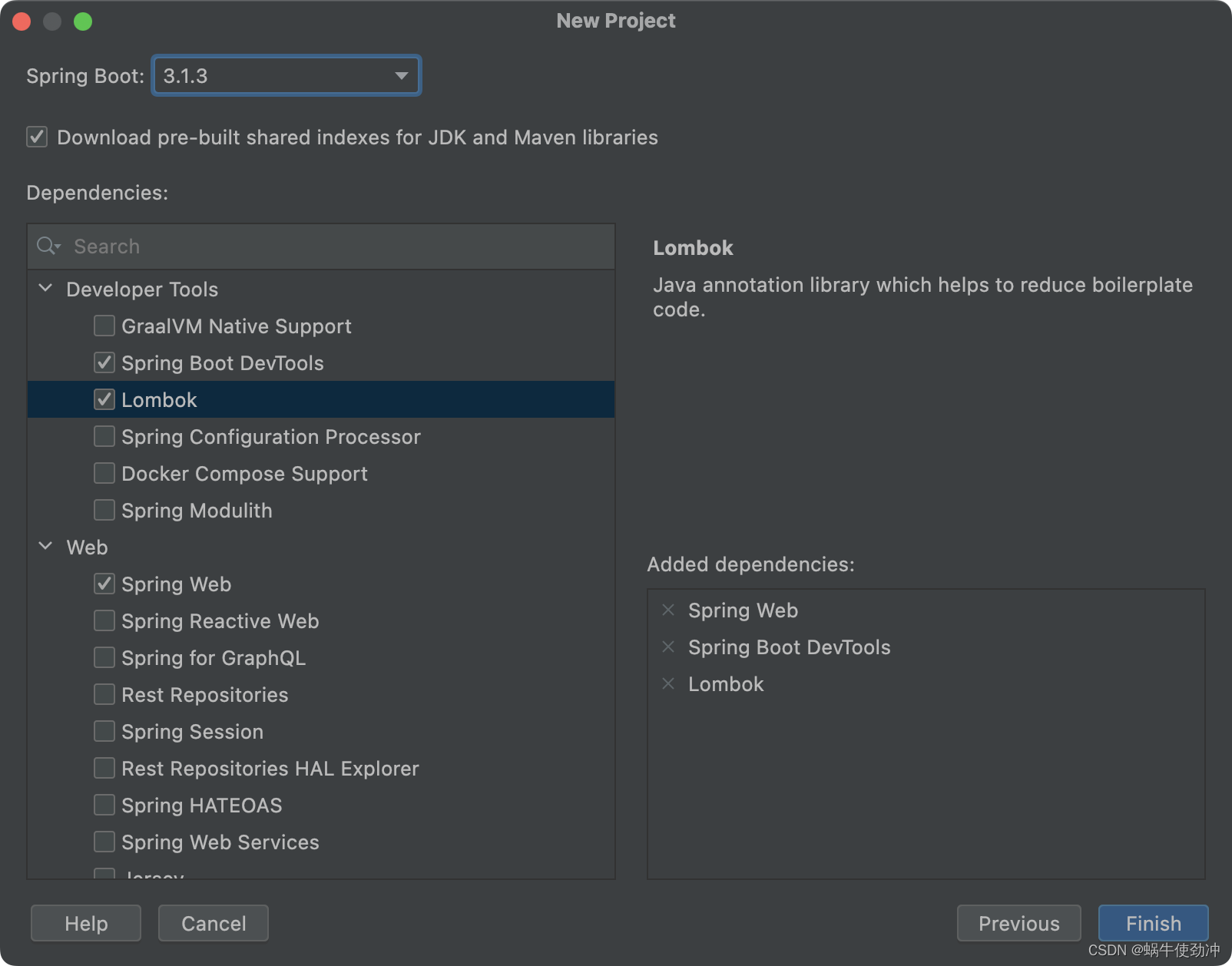Uncheck the Lombok dependency checkbox

104,400
